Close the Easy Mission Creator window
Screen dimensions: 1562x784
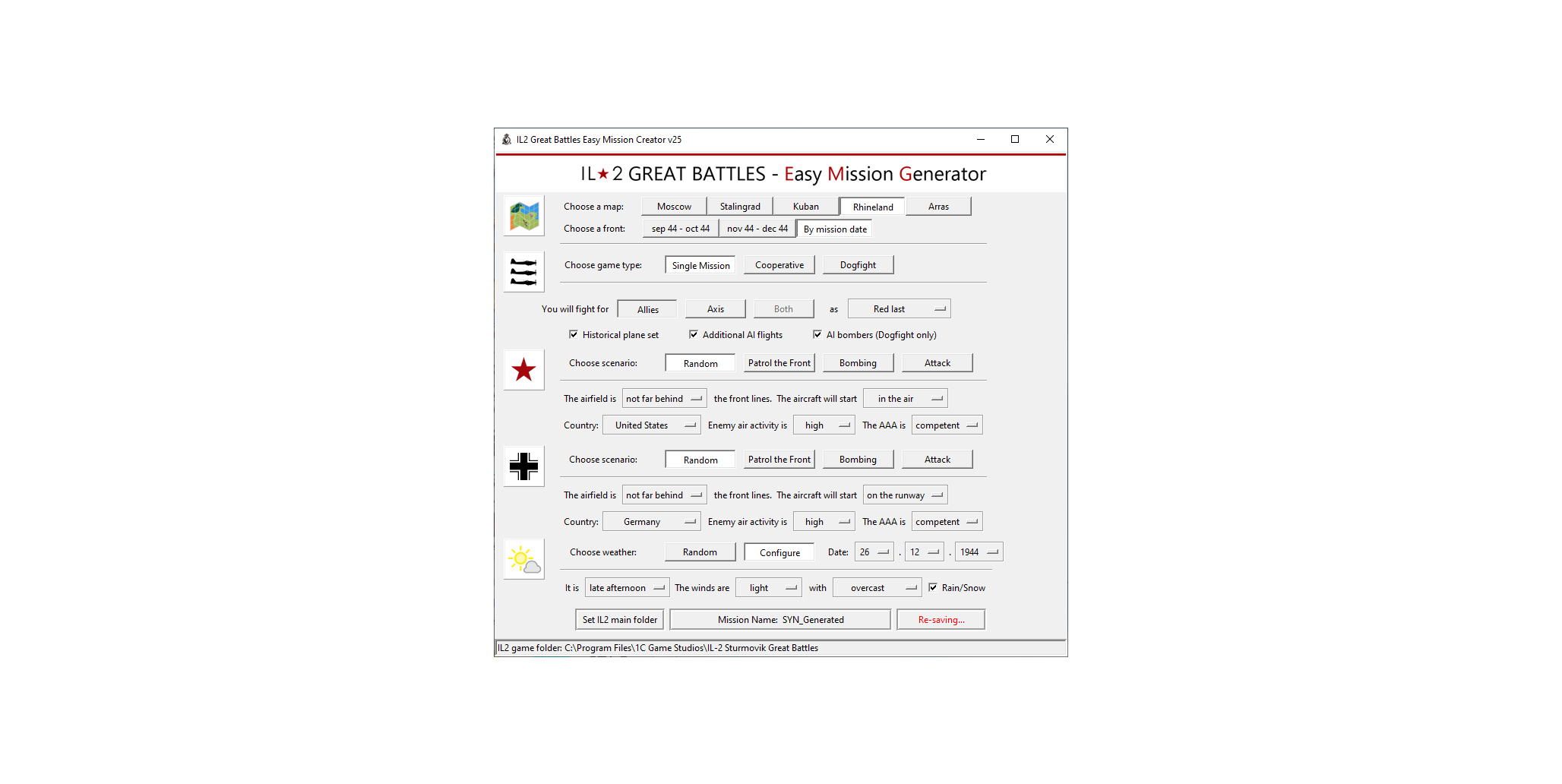[1050, 140]
